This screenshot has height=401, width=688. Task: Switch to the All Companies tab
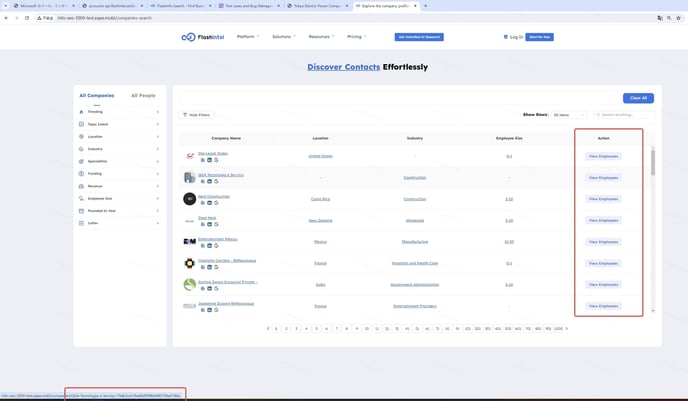tap(97, 95)
